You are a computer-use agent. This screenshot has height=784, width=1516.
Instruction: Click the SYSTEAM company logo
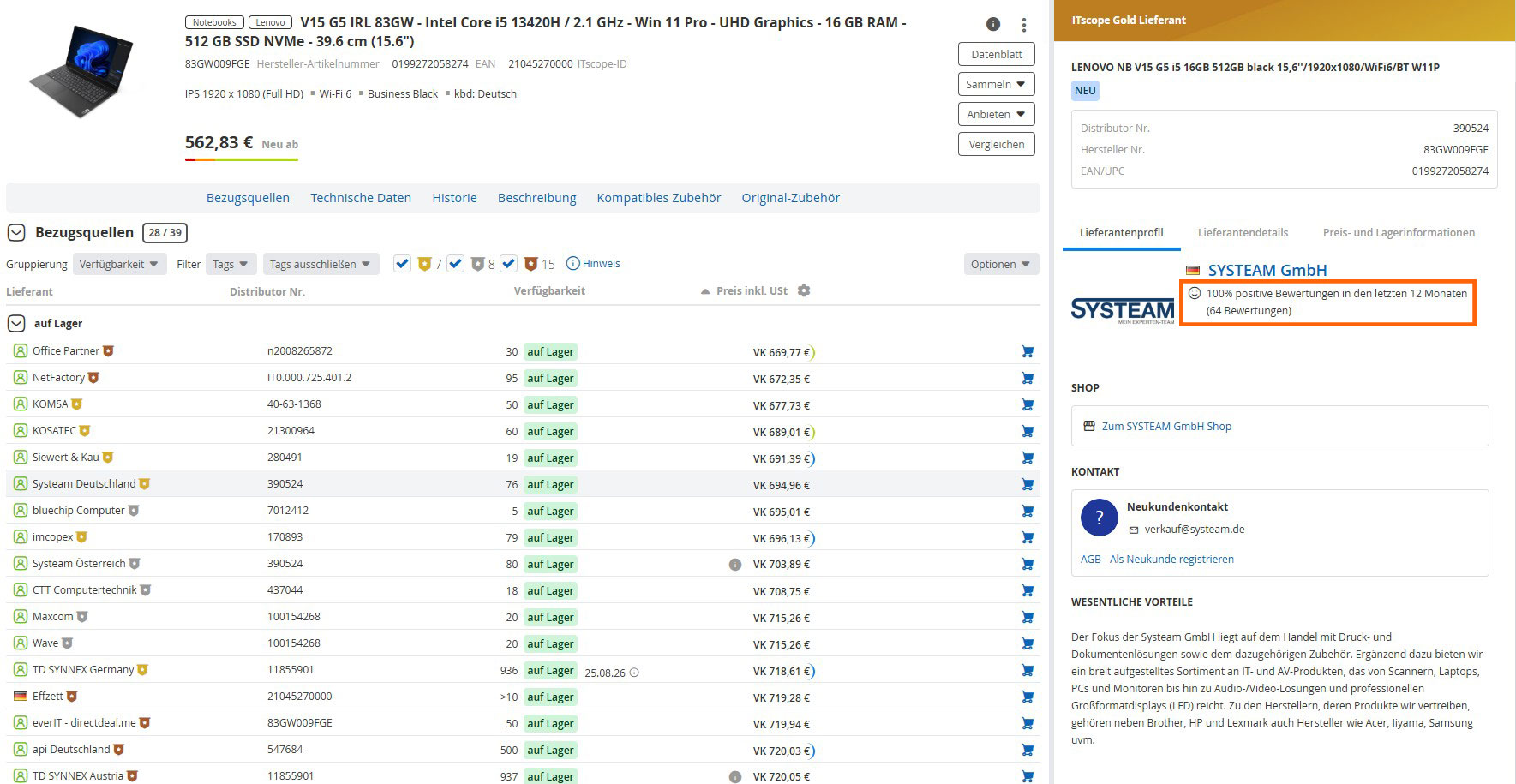pyautogui.click(x=1123, y=310)
